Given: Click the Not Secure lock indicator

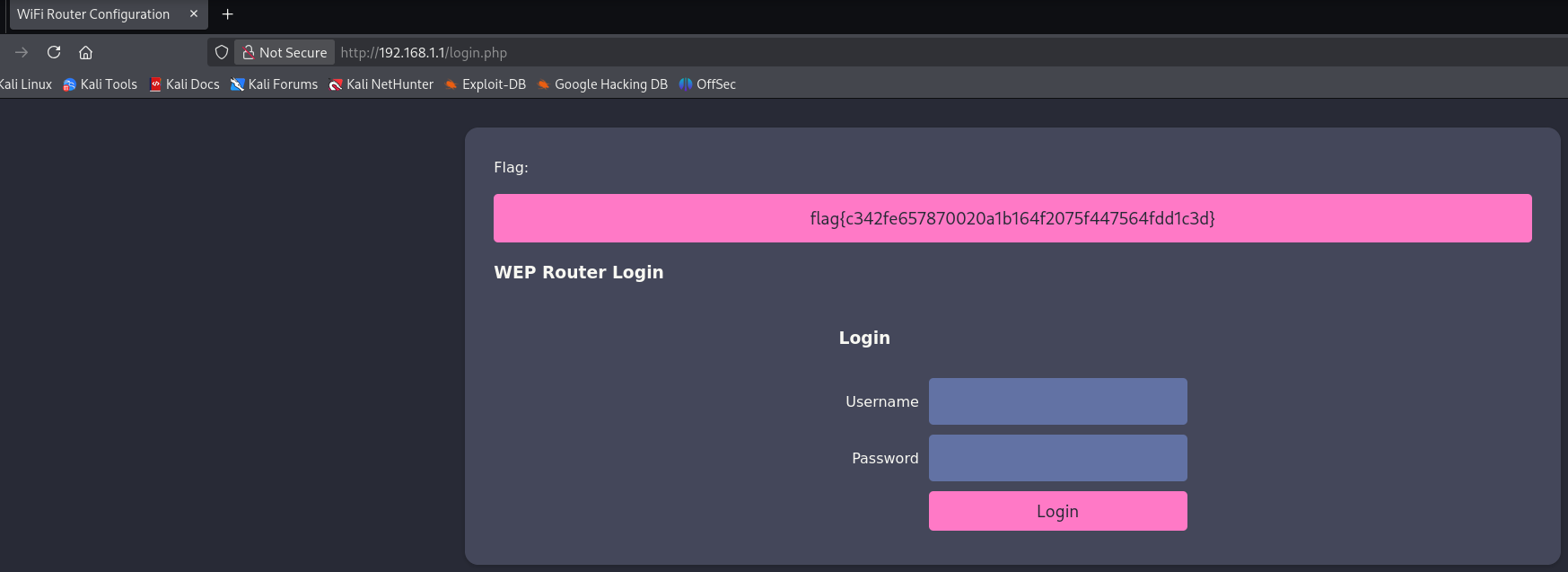Looking at the screenshot, I should tap(285, 52).
